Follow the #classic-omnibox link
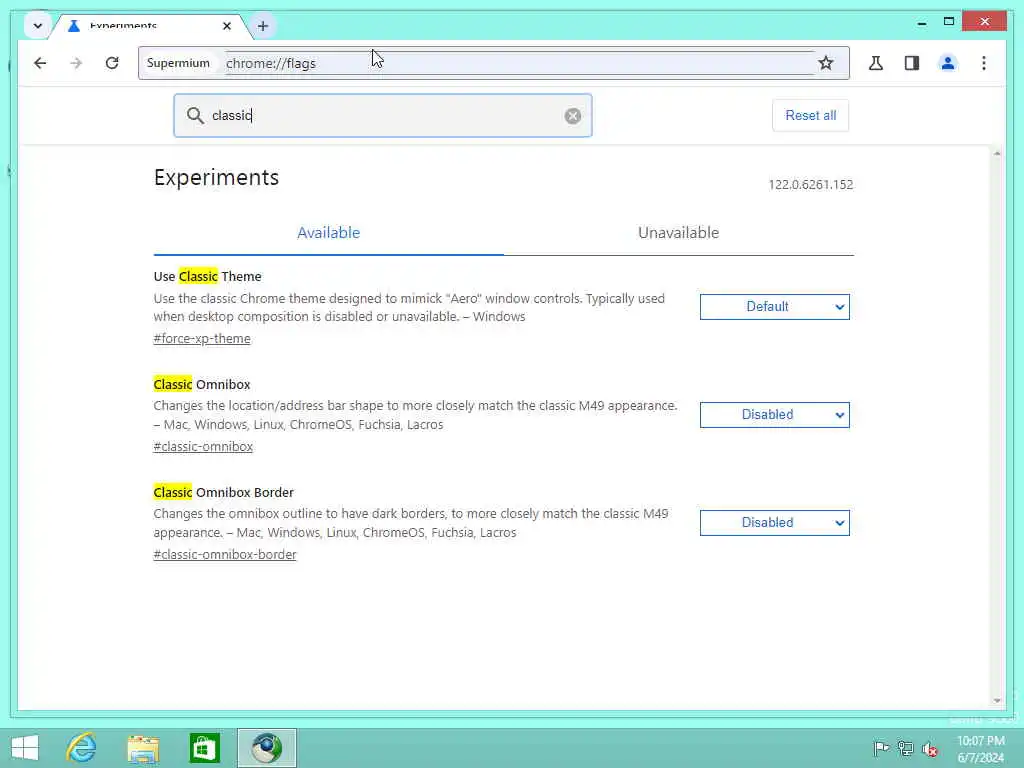The image size is (1024, 768). click(203, 446)
